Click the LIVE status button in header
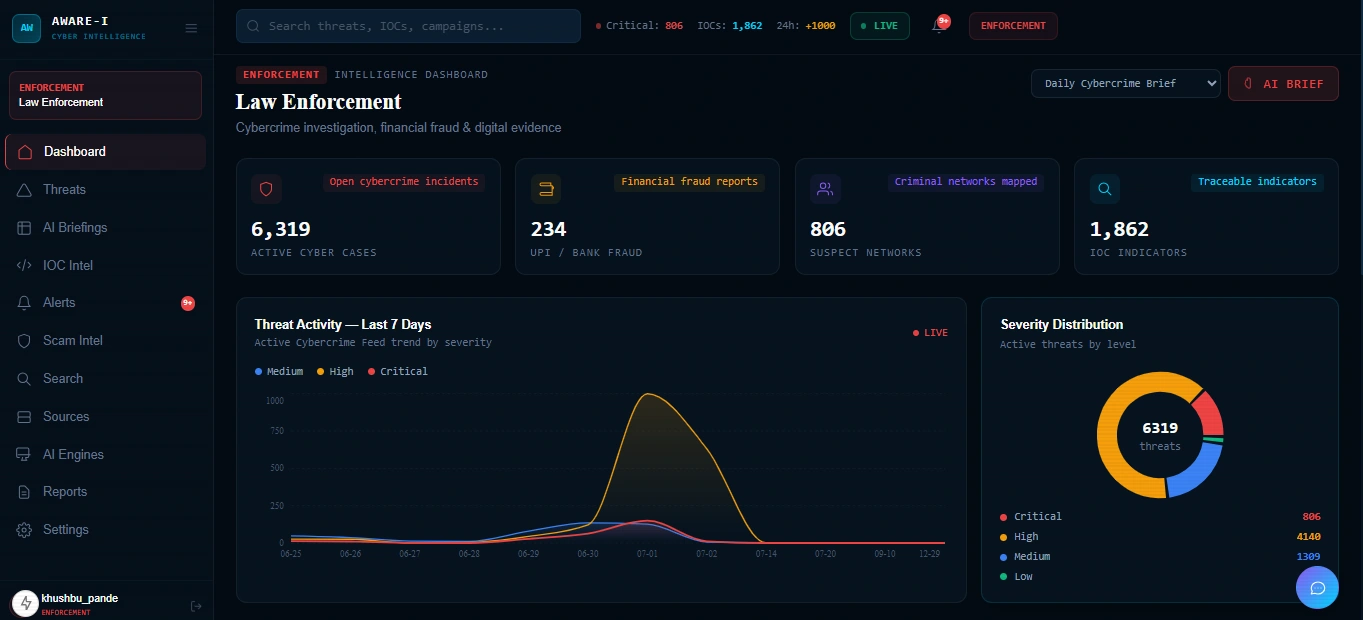The image size is (1363, 620). pyautogui.click(x=880, y=26)
